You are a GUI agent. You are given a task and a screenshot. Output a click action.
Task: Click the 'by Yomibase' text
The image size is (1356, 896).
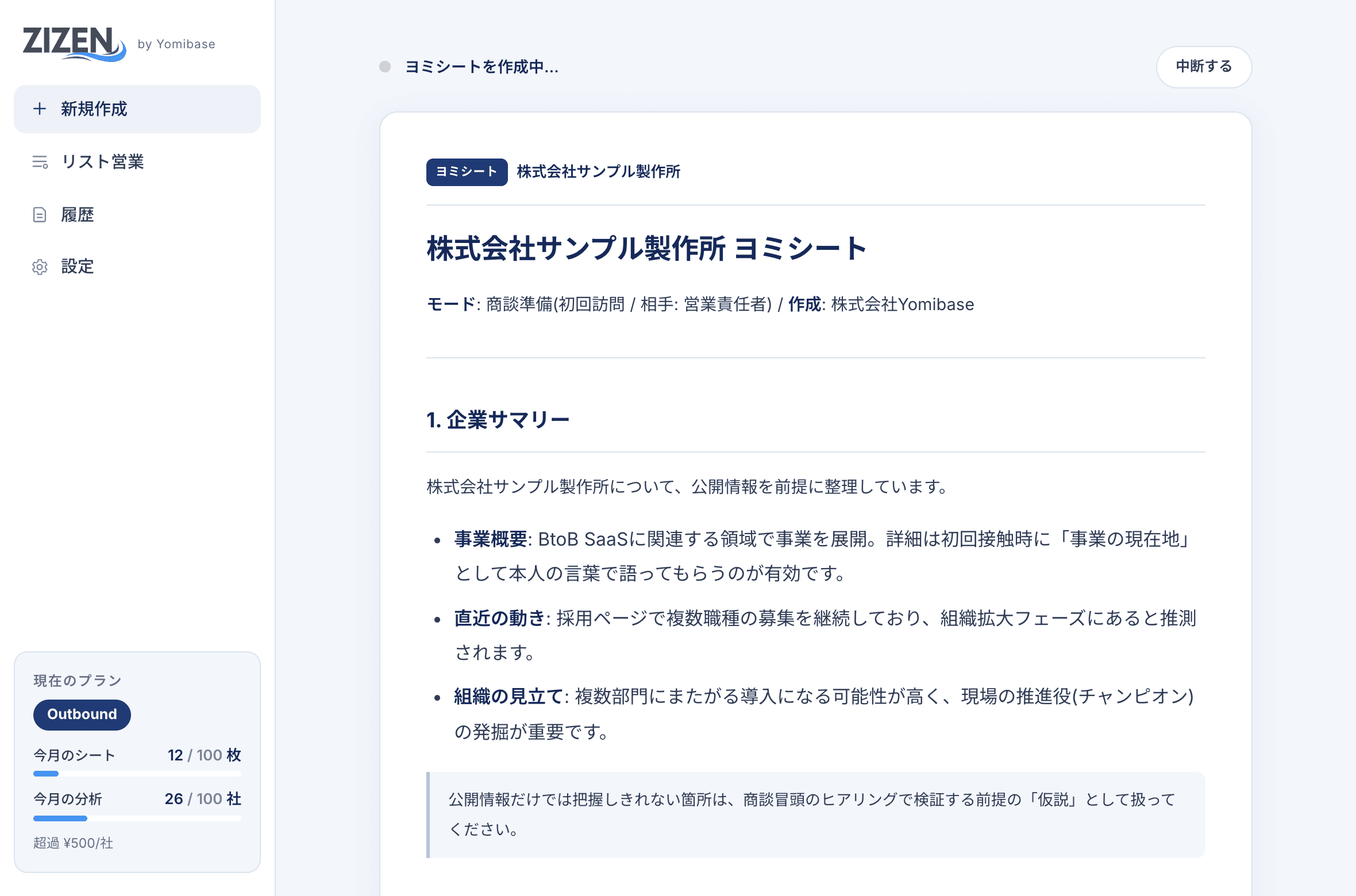(176, 44)
